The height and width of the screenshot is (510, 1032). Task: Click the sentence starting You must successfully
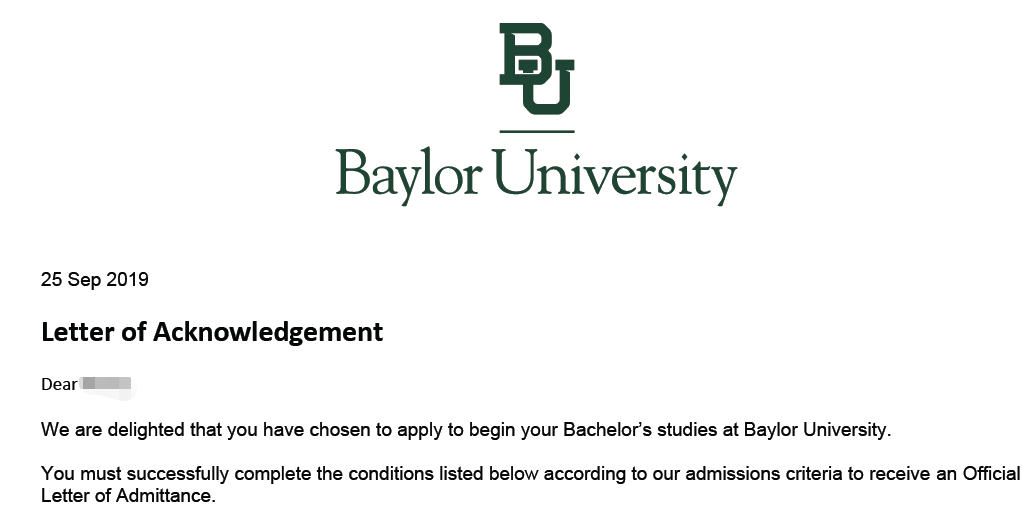[530, 474]
